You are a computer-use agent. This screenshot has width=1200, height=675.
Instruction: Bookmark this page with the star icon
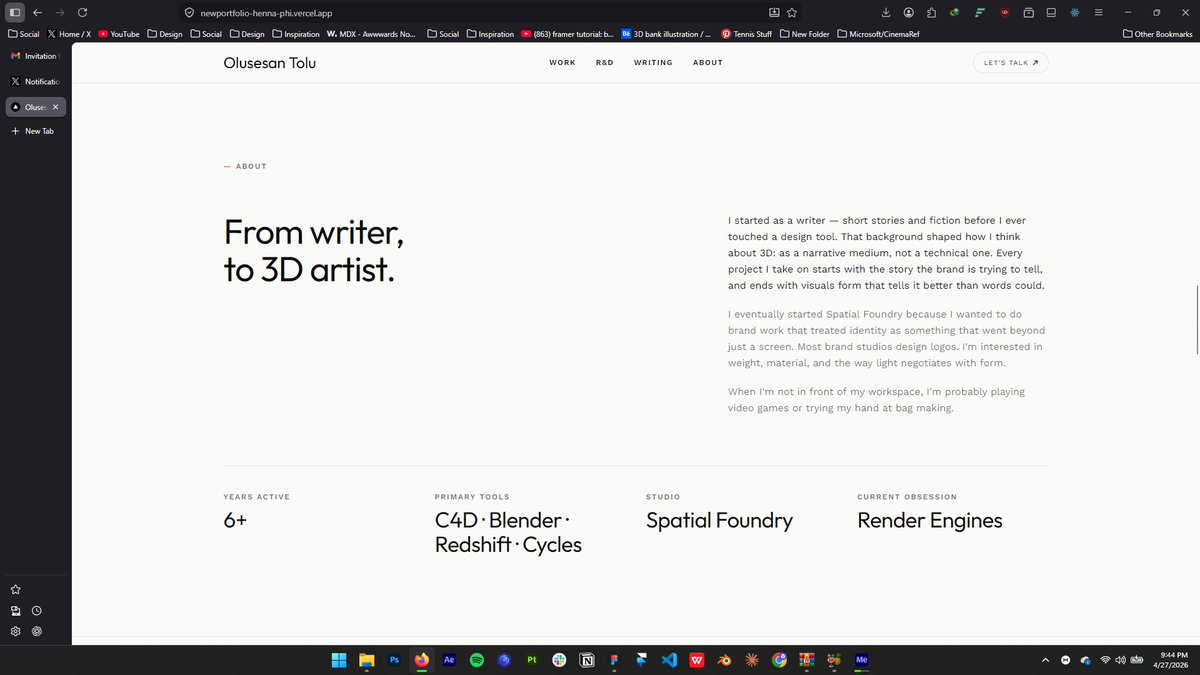point(792,13)
